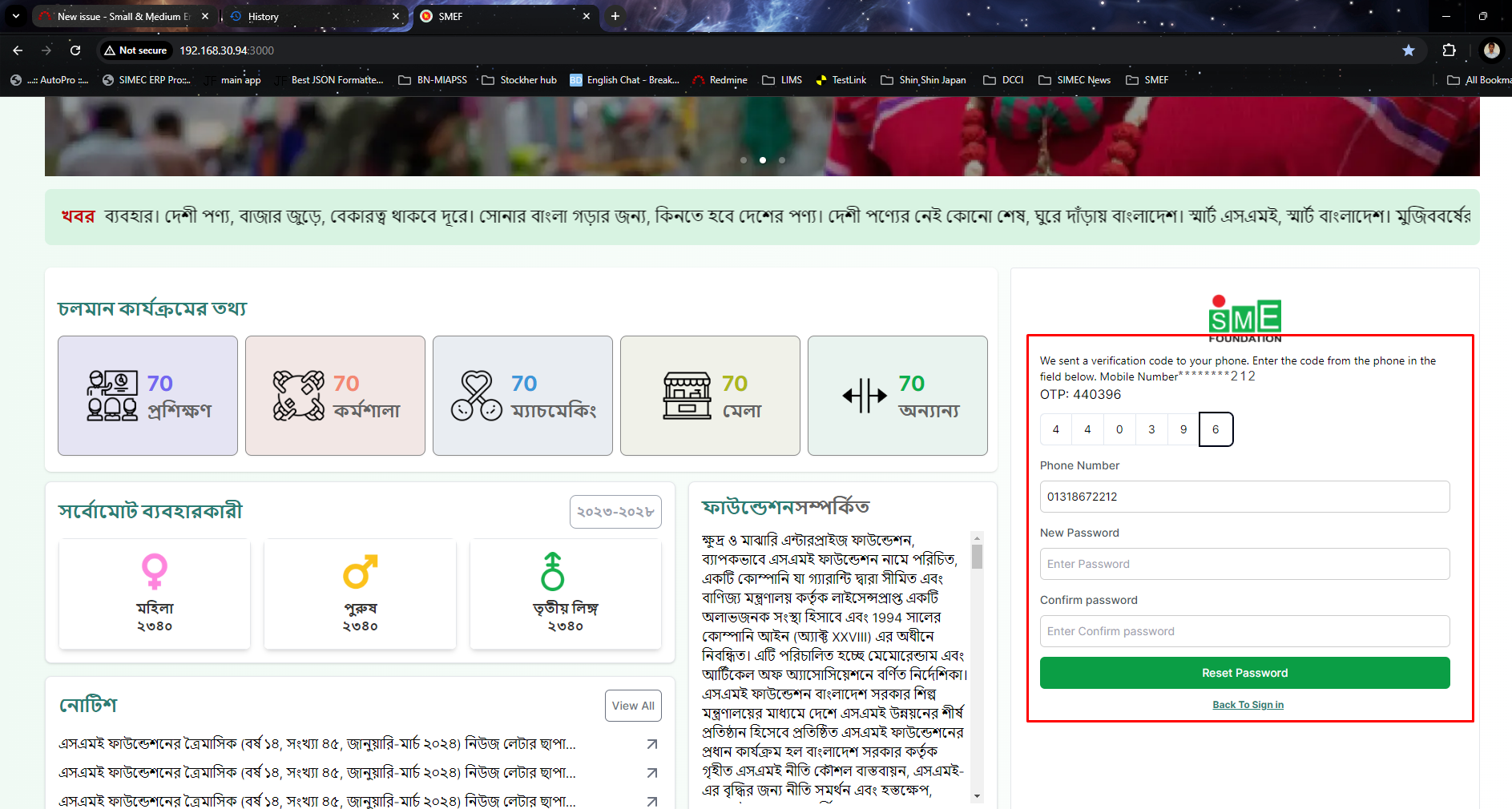This screenshot has width=1512, height=809.
Task: Click the খবর news ticker label
Action: 78,216
